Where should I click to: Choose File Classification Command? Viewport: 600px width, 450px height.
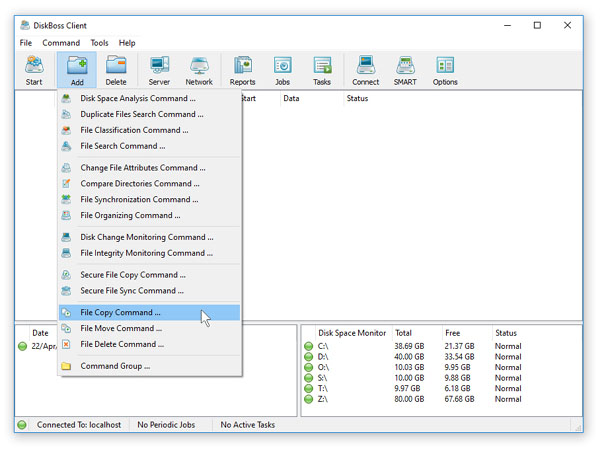(150, 130)
